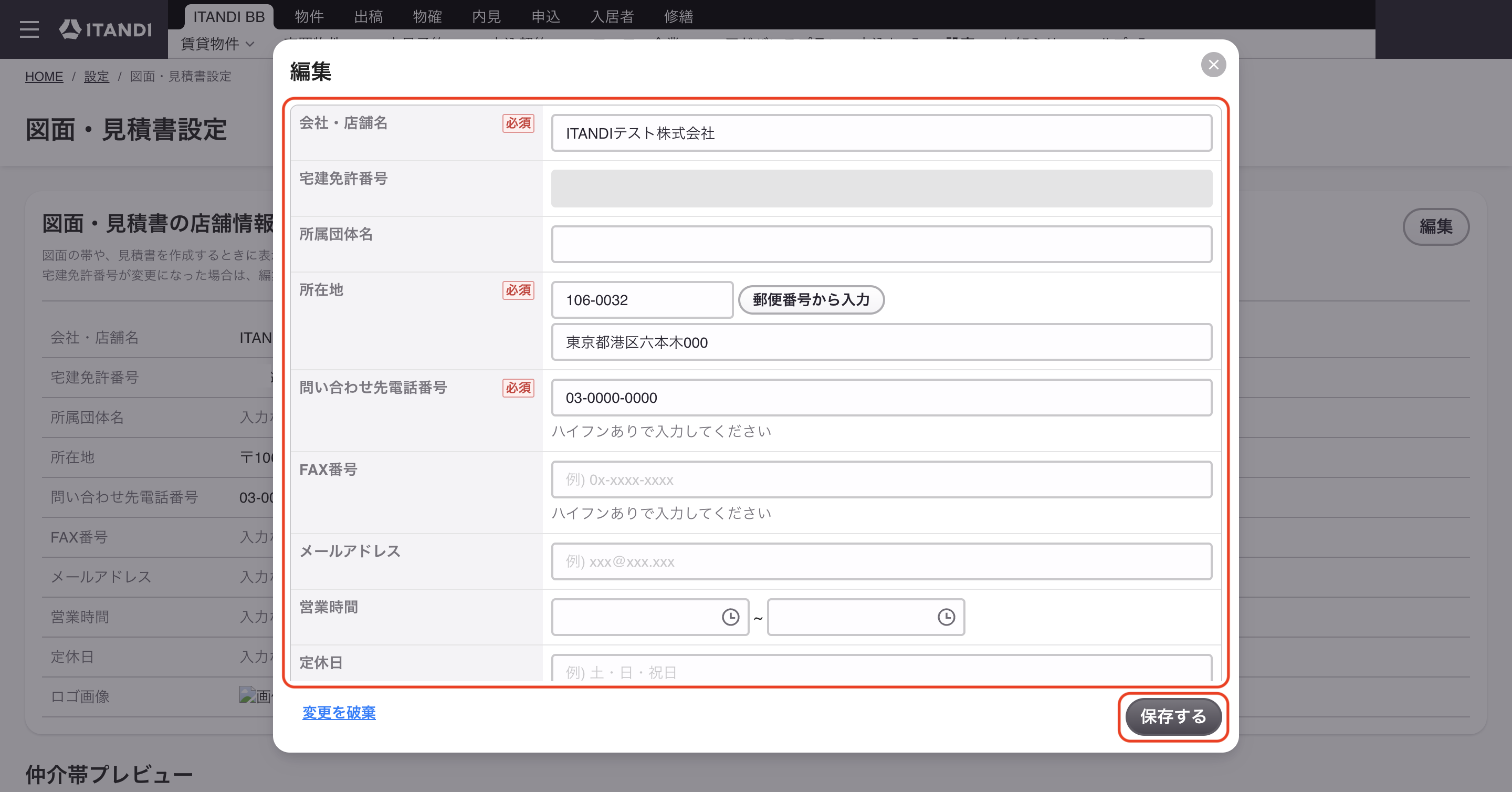
Task: Focus the FAX番号 input field
Action: (881, 480)
